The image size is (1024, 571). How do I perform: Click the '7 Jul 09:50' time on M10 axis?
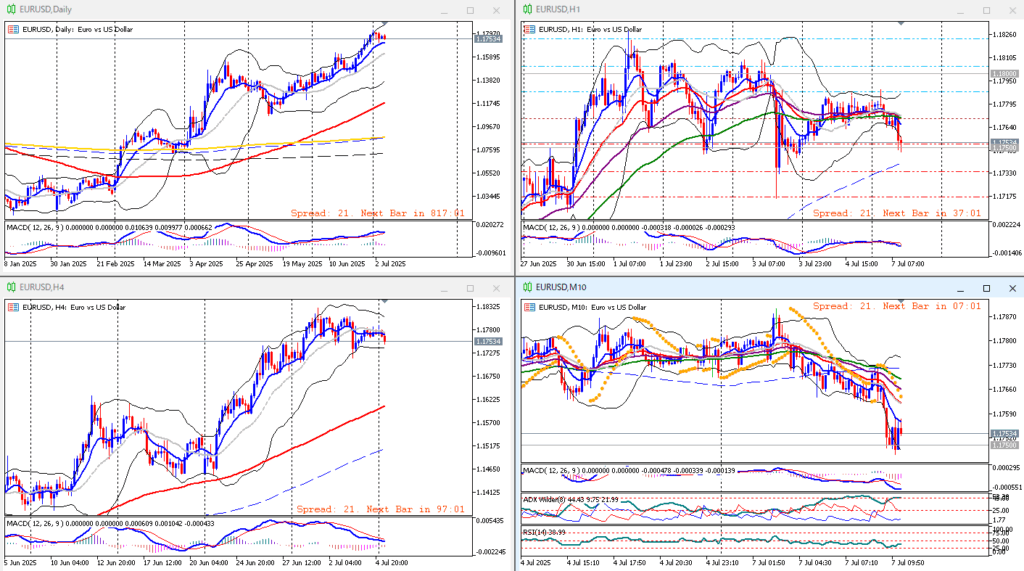(x=908, y=562)
